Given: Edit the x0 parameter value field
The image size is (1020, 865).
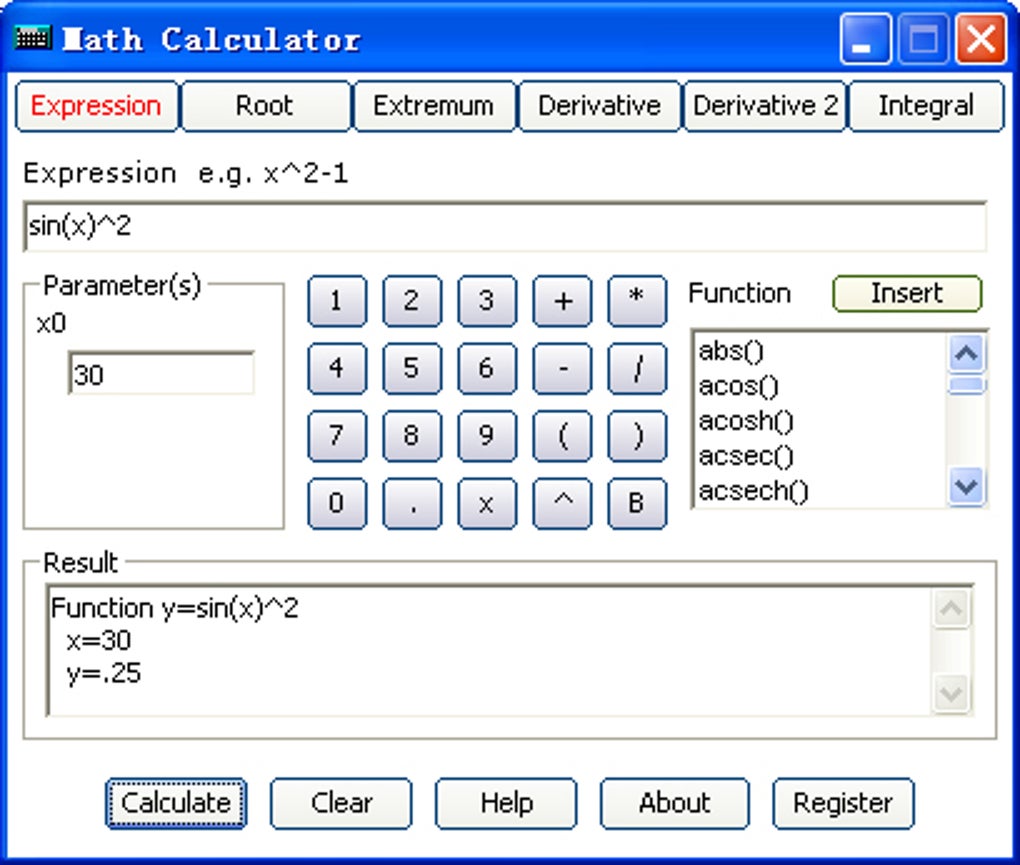Looking at the screenshot, I should [160, 374].
